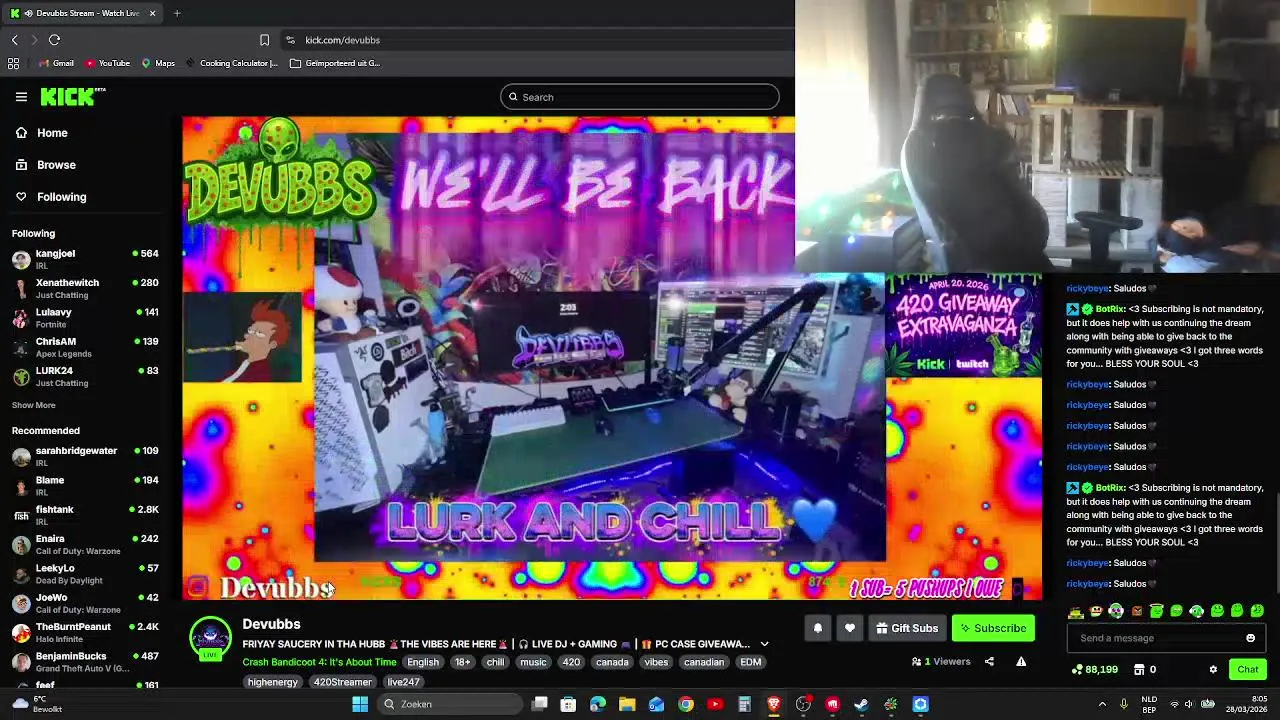Open chat settings gear icon
The image size is (1280, 720).
pos(1213,669)
